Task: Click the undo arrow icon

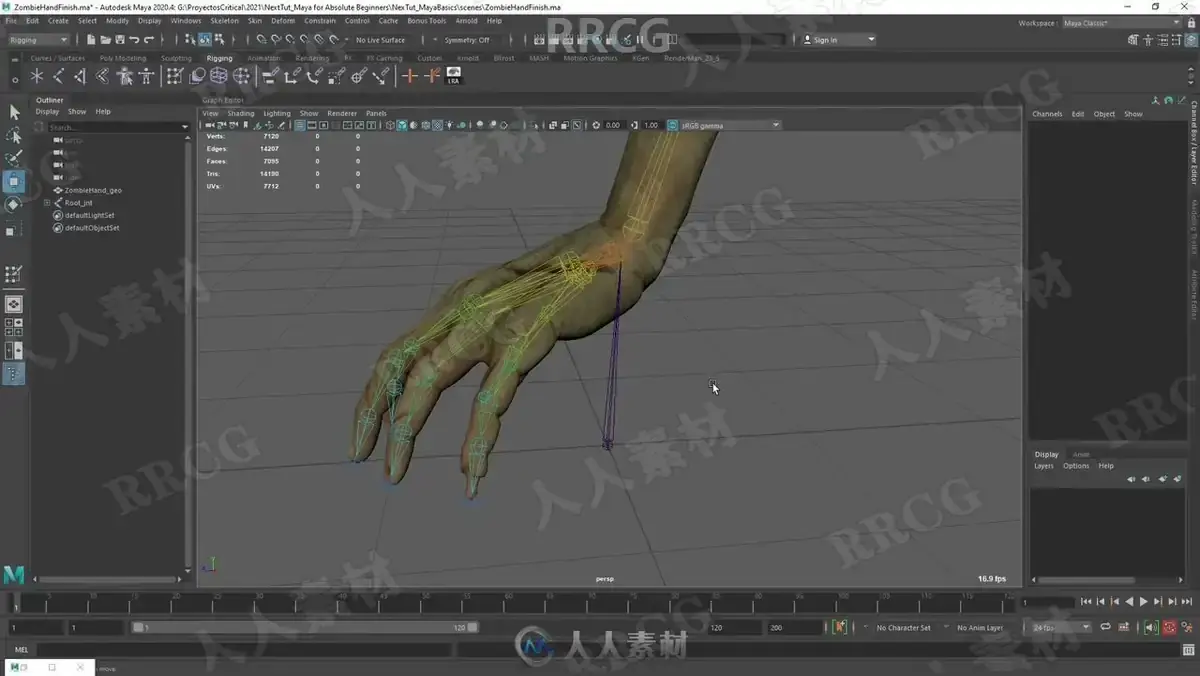Action: 134,40
